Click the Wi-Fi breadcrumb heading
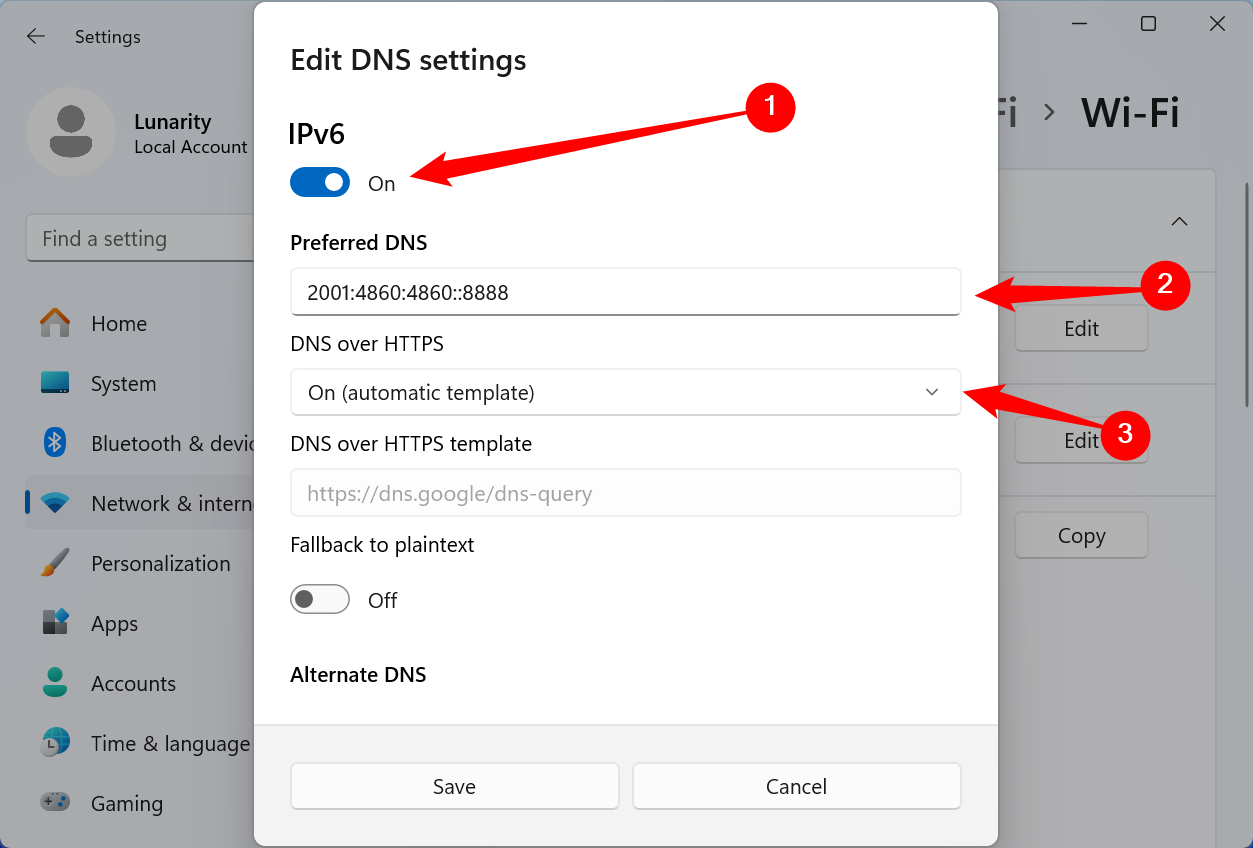Viewport: 1253px width, 848px height. 1130,113
